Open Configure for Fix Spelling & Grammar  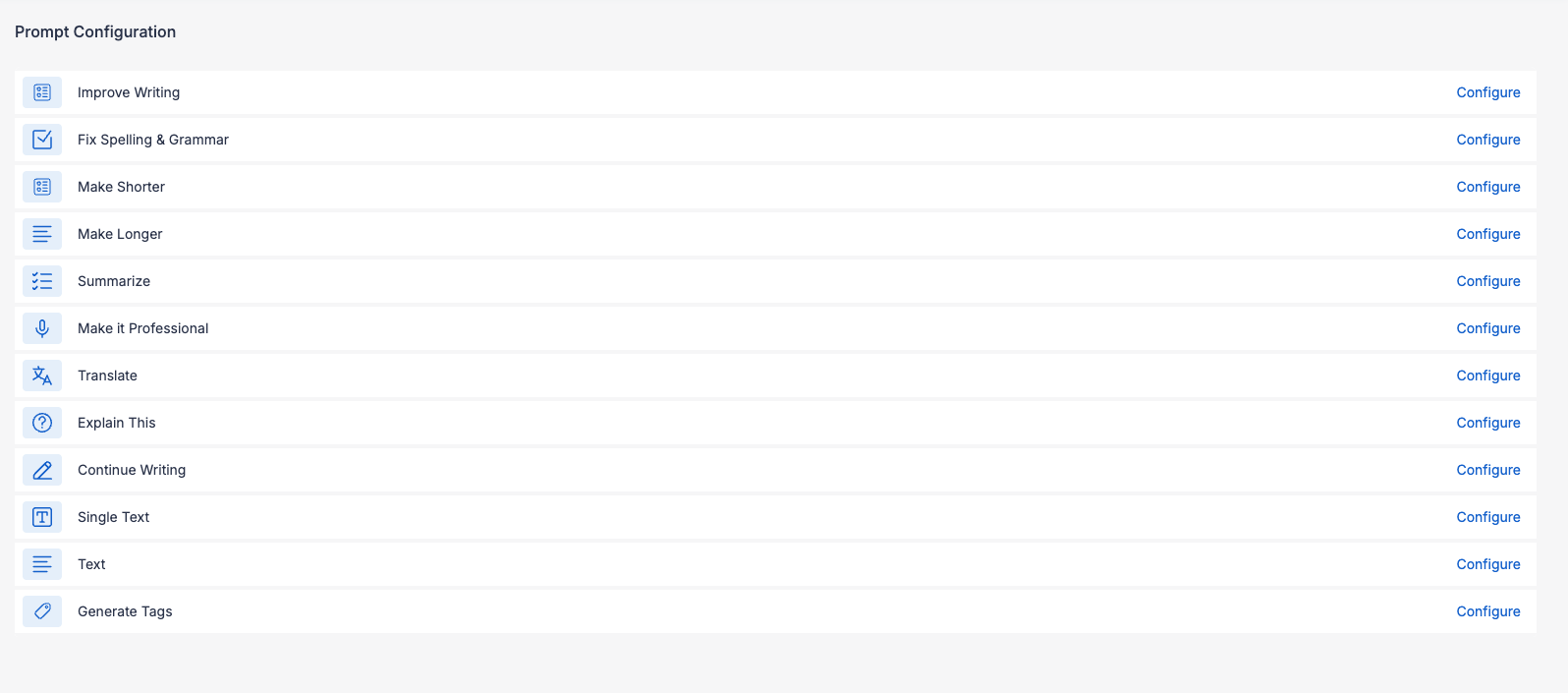[x=1487, y=140]
